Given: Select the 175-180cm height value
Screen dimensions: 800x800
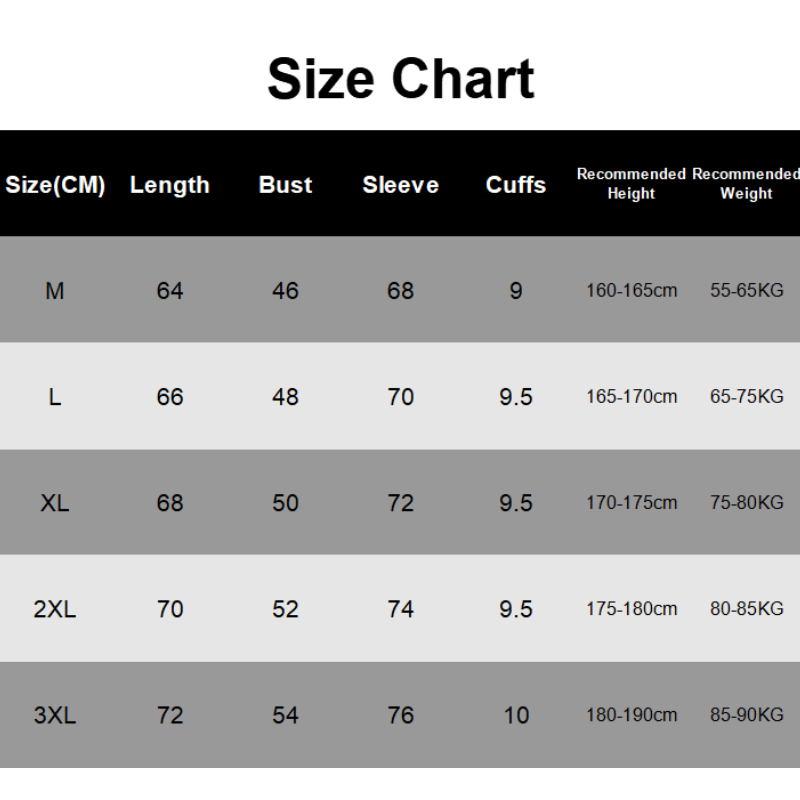Looking at the screenshot, I should [631, 609].
